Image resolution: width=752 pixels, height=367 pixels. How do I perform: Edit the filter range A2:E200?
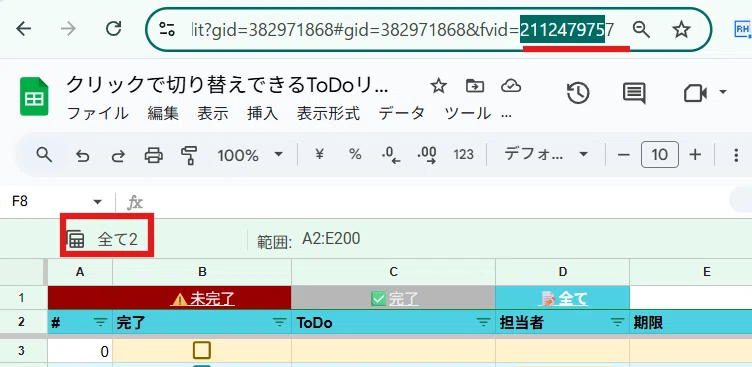(331, 238)
